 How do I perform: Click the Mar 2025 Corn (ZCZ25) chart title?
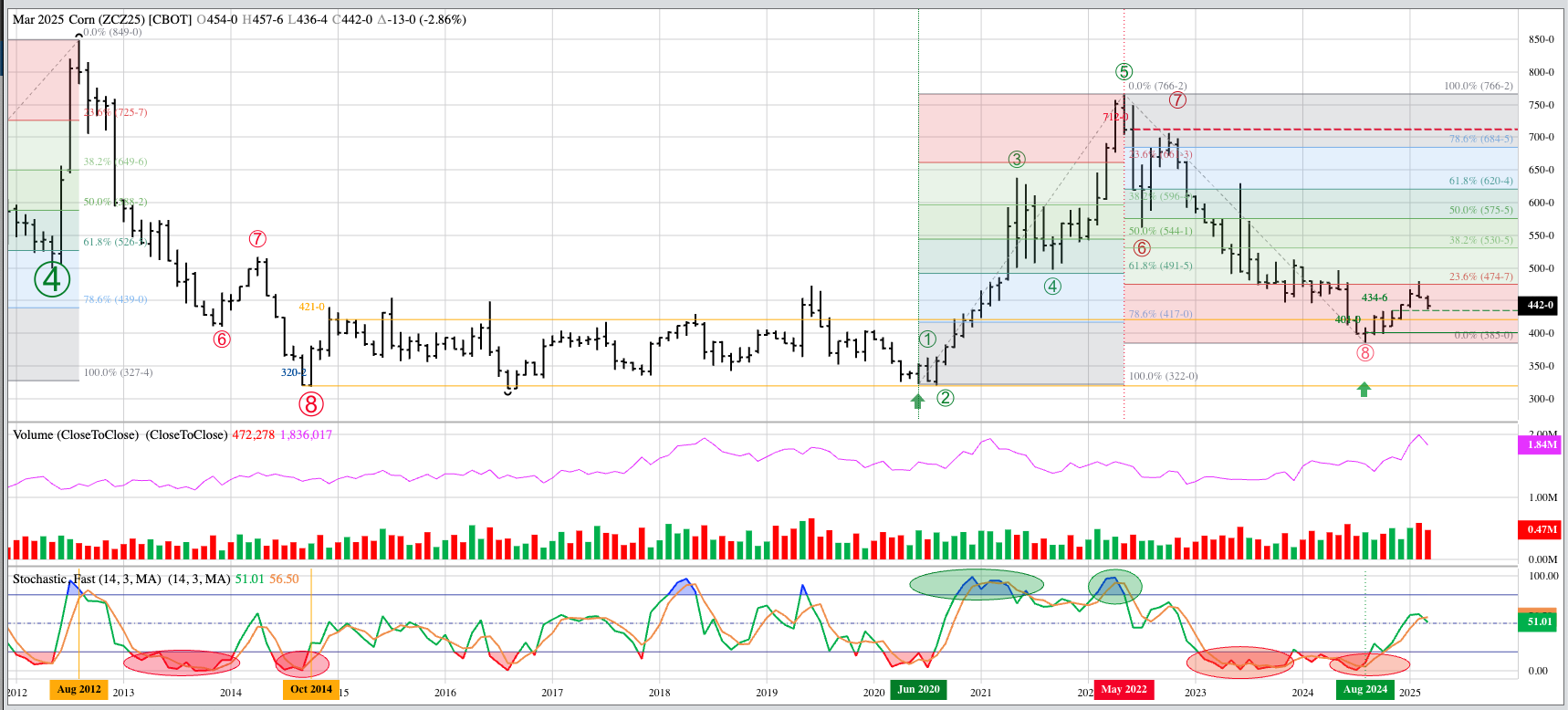coord(102,19)
